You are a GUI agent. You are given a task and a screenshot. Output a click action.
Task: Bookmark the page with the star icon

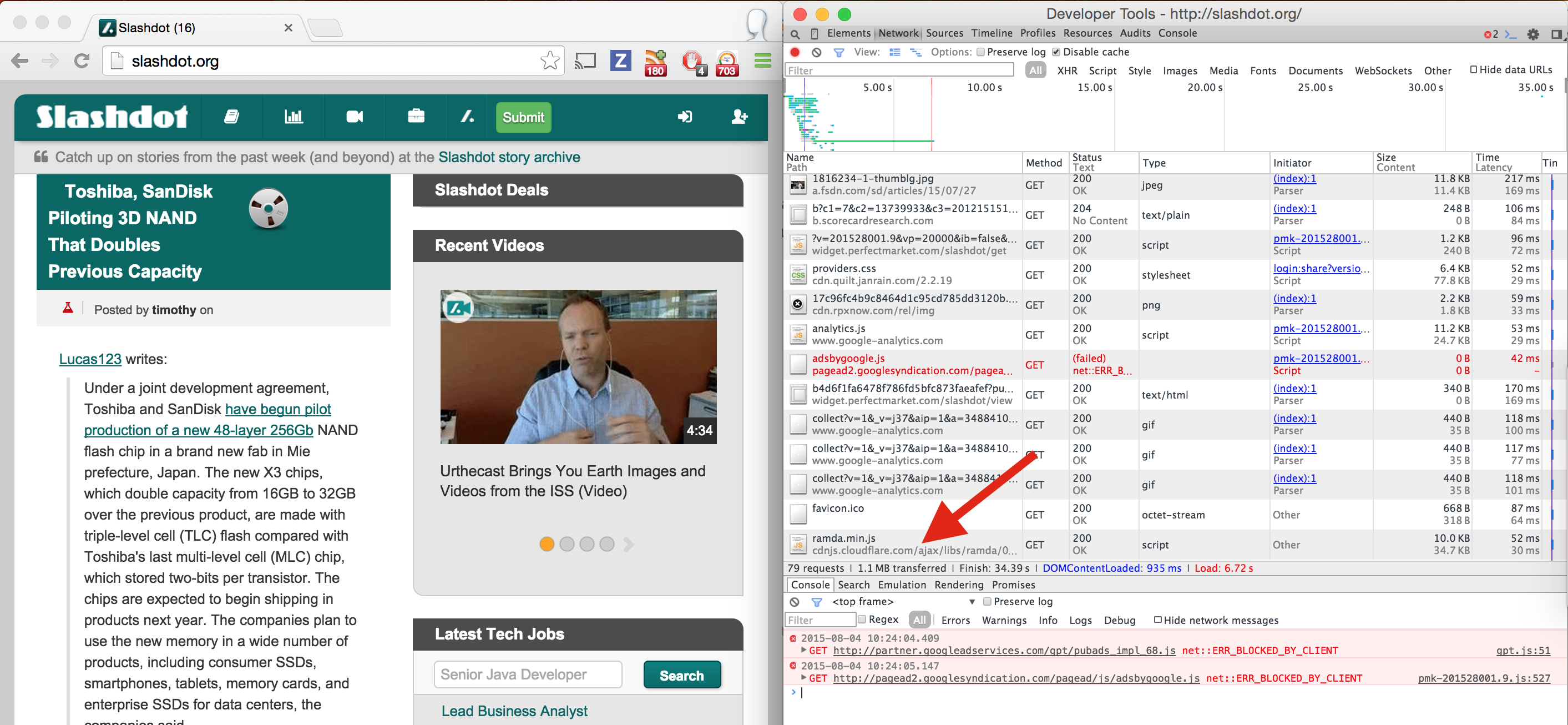[549, 61]
